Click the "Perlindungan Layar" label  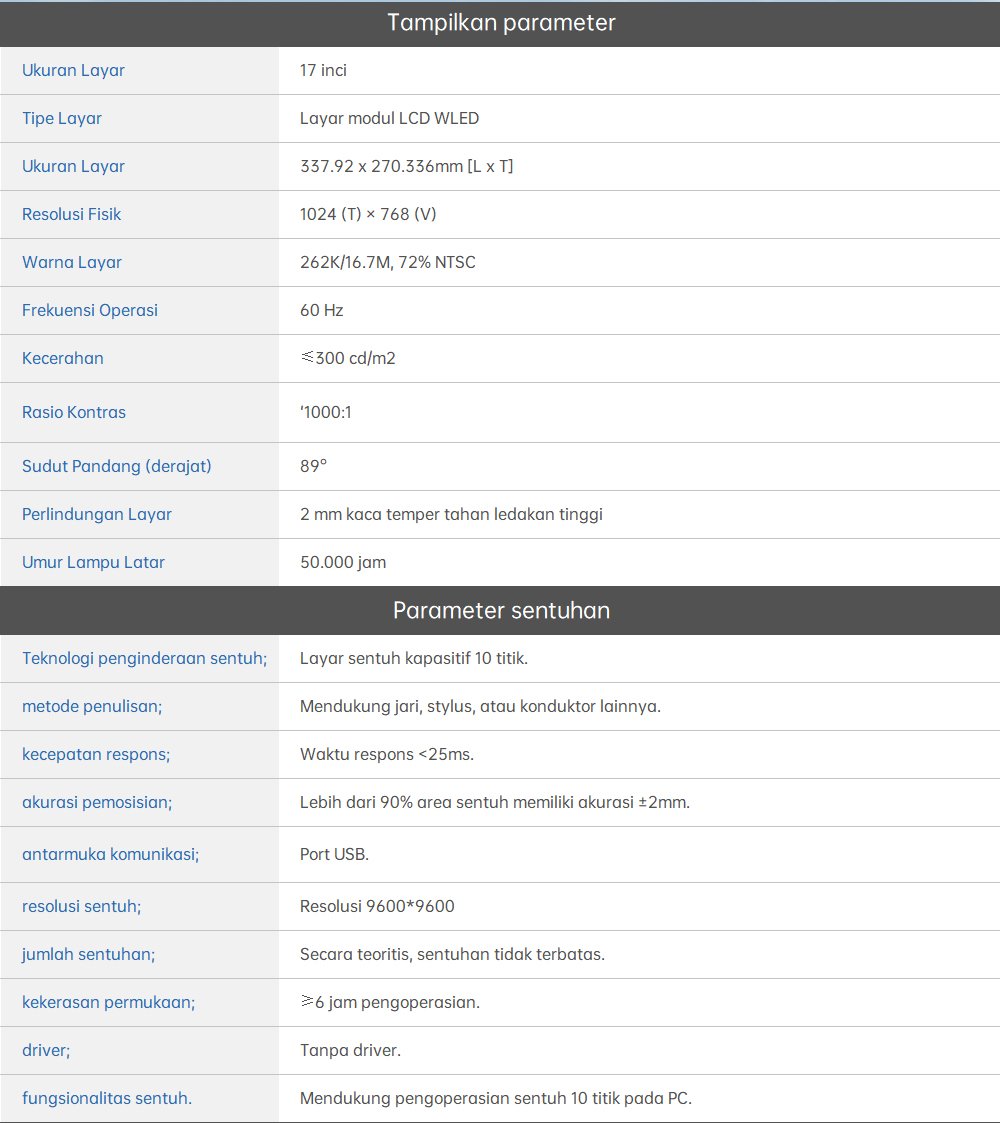click(x=97, y=514)
